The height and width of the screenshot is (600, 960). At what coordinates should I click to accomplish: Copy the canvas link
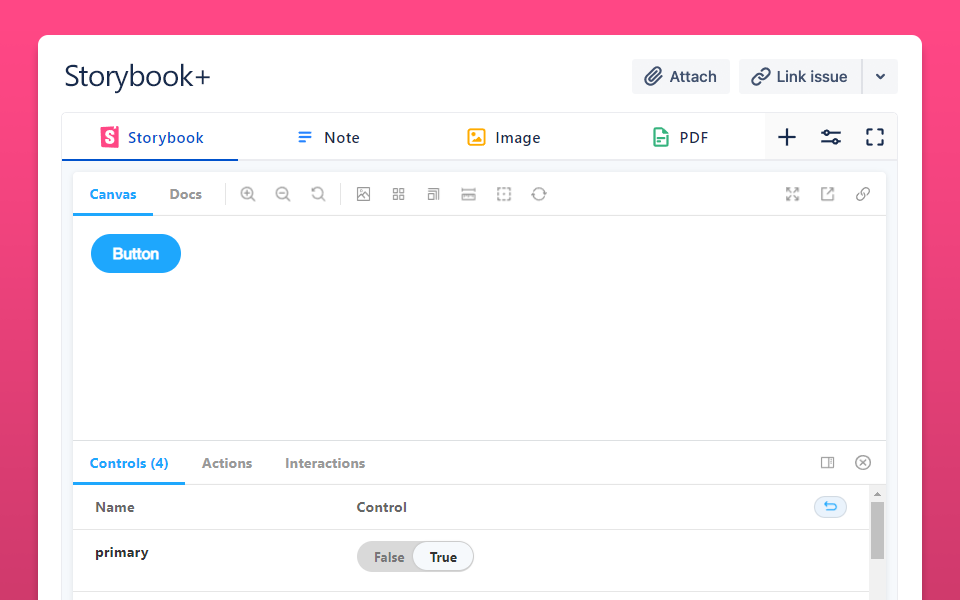click(x=863, y=194)
